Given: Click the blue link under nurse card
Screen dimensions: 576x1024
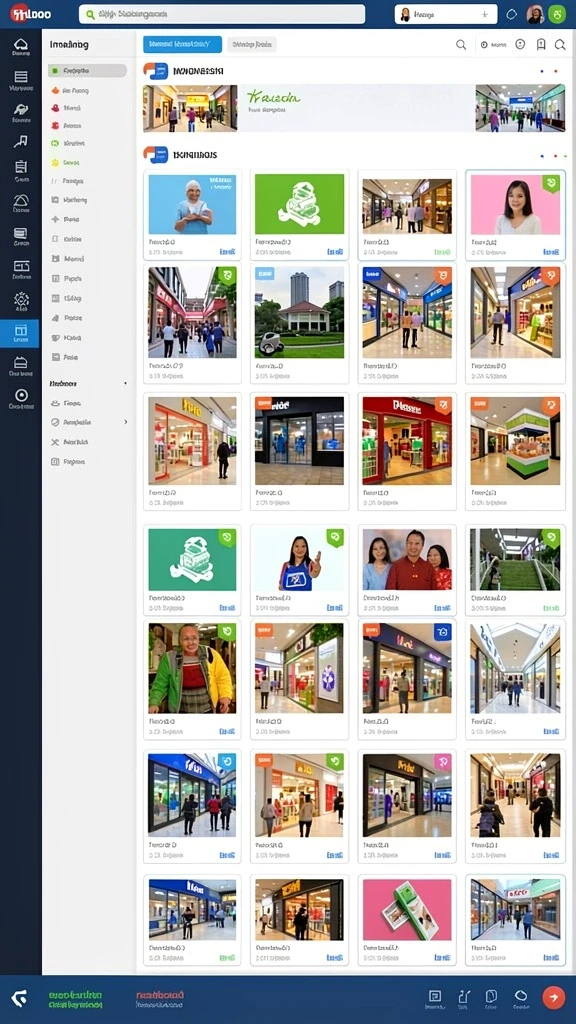Looking at the screenshot, I should (227, 251).
